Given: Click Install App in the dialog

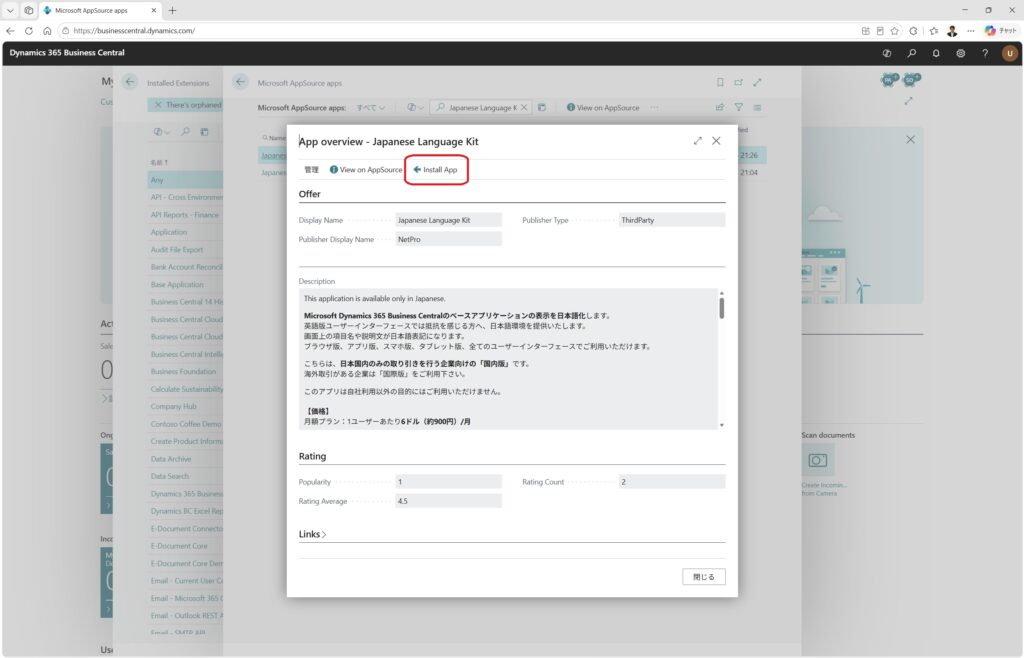Looking at the screenshot, I should pos(436,170).
